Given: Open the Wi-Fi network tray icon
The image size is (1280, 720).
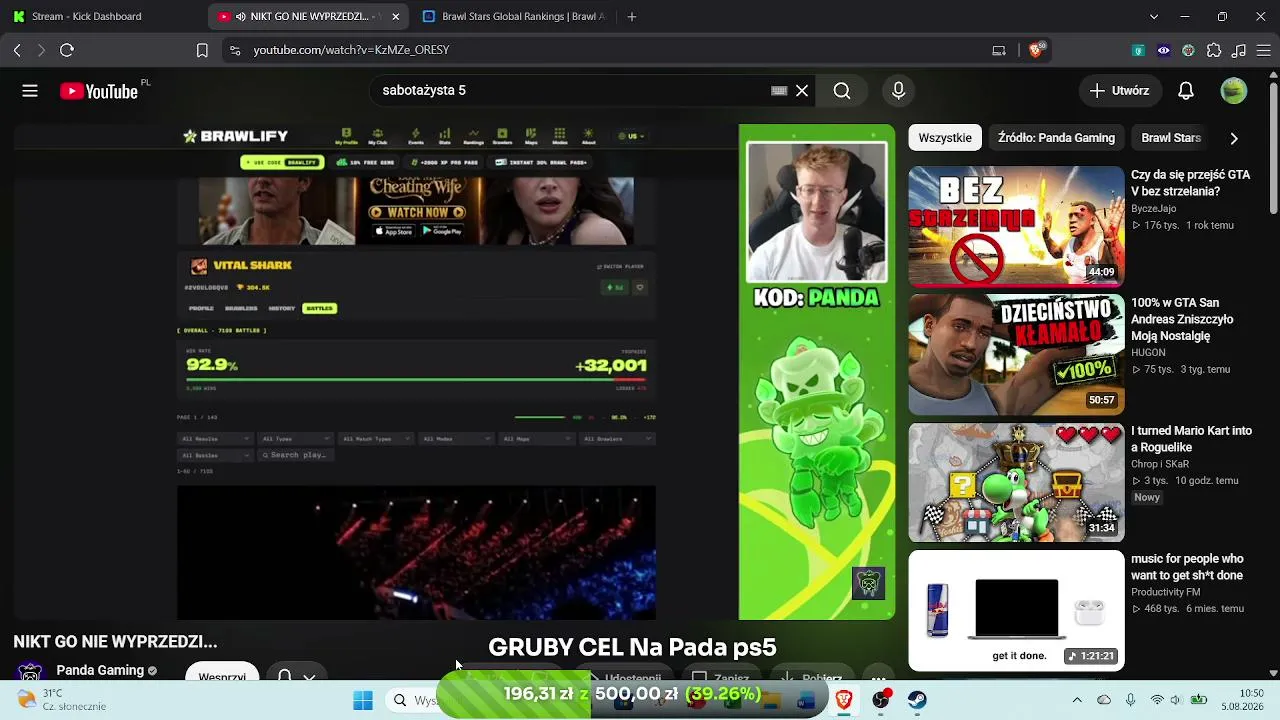Looking at the screenshot, I should pos(1157,700).
